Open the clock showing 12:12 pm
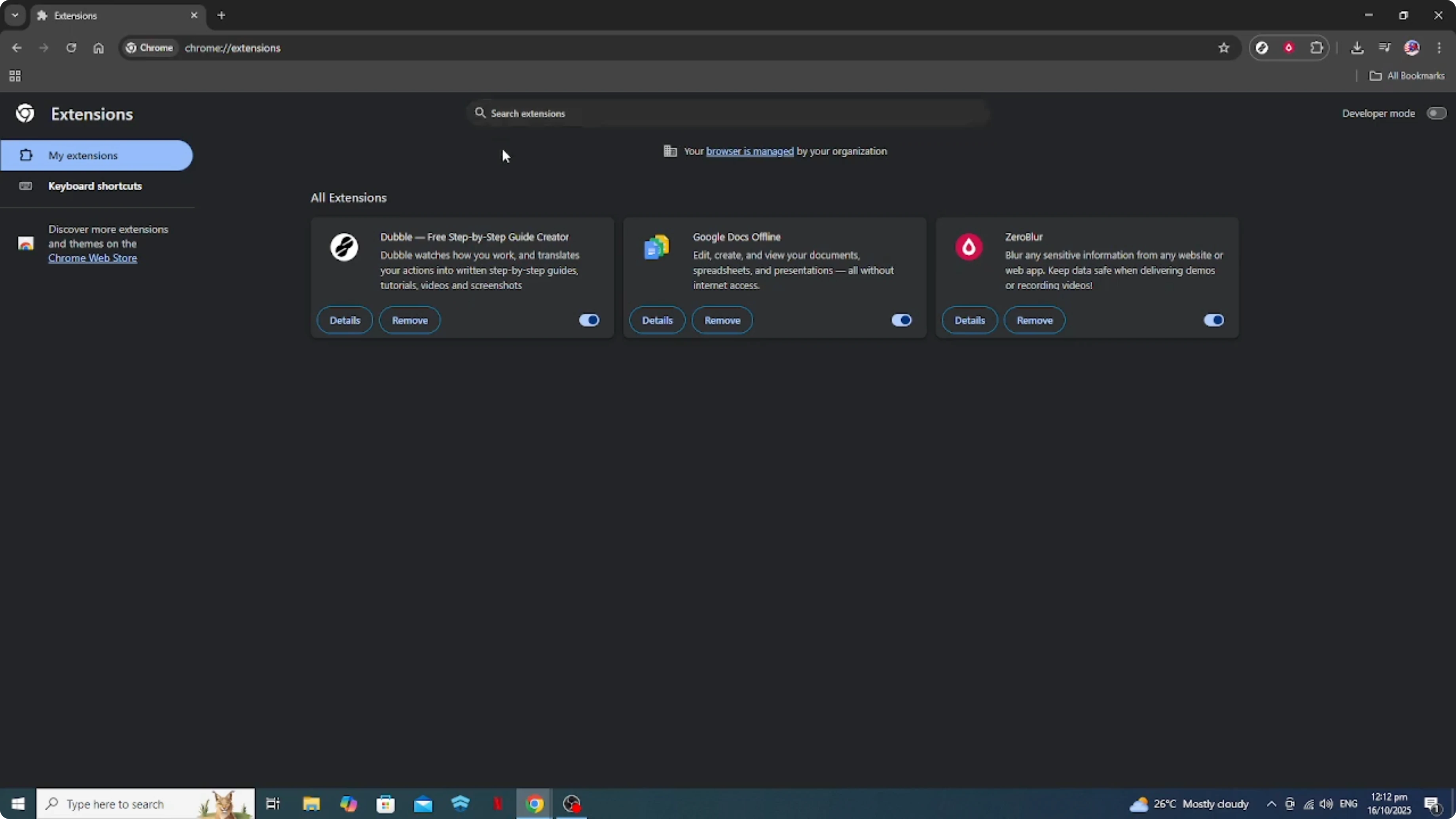1456x819 pixels. (1389, 804)
